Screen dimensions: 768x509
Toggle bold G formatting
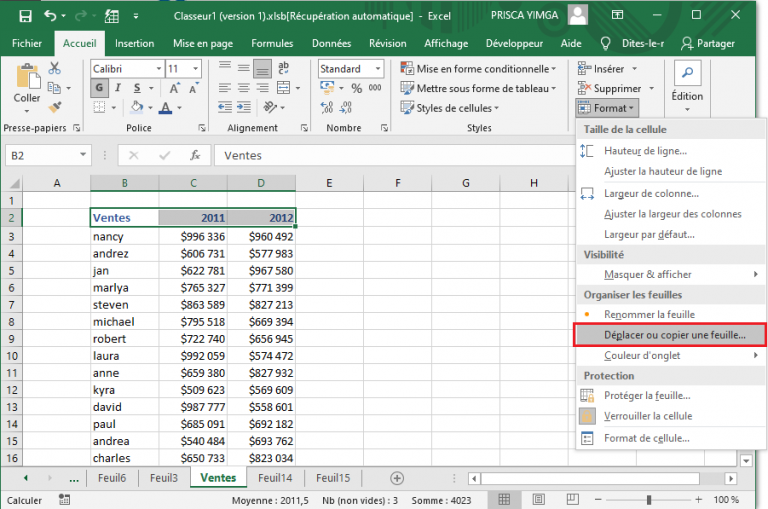point(99,88)
